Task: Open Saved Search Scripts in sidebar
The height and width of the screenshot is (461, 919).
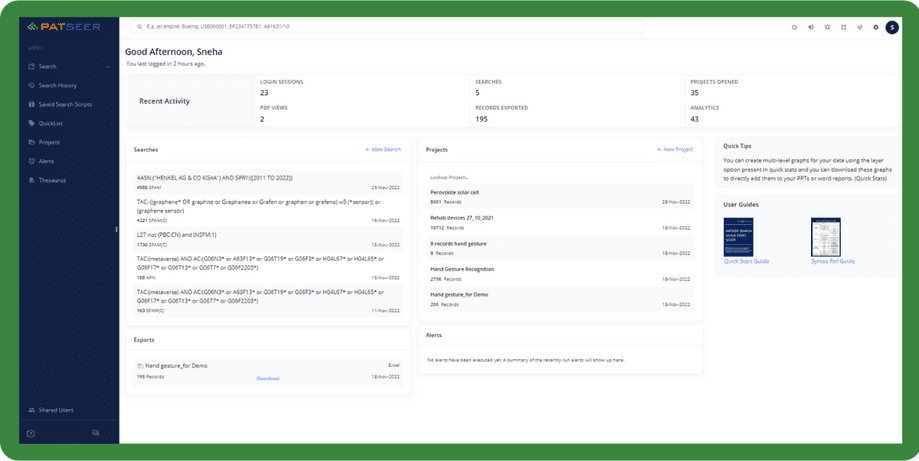Action: (x=60, y=104)
